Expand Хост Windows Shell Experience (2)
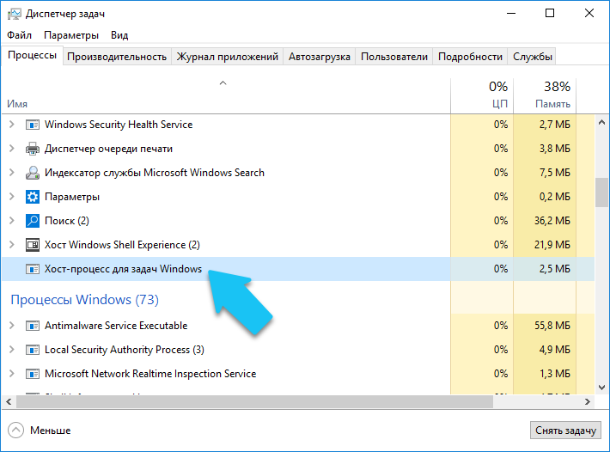This screenshot has width=610, height=452. pos(12,245)
